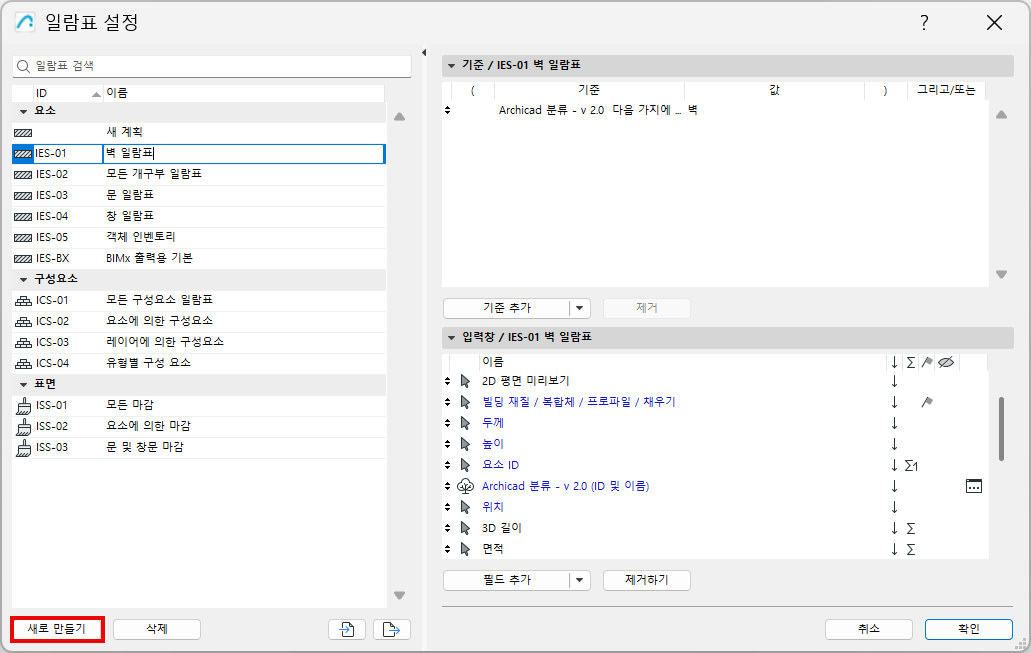Select the 유형별 구성 요소 row

point(199,363)
